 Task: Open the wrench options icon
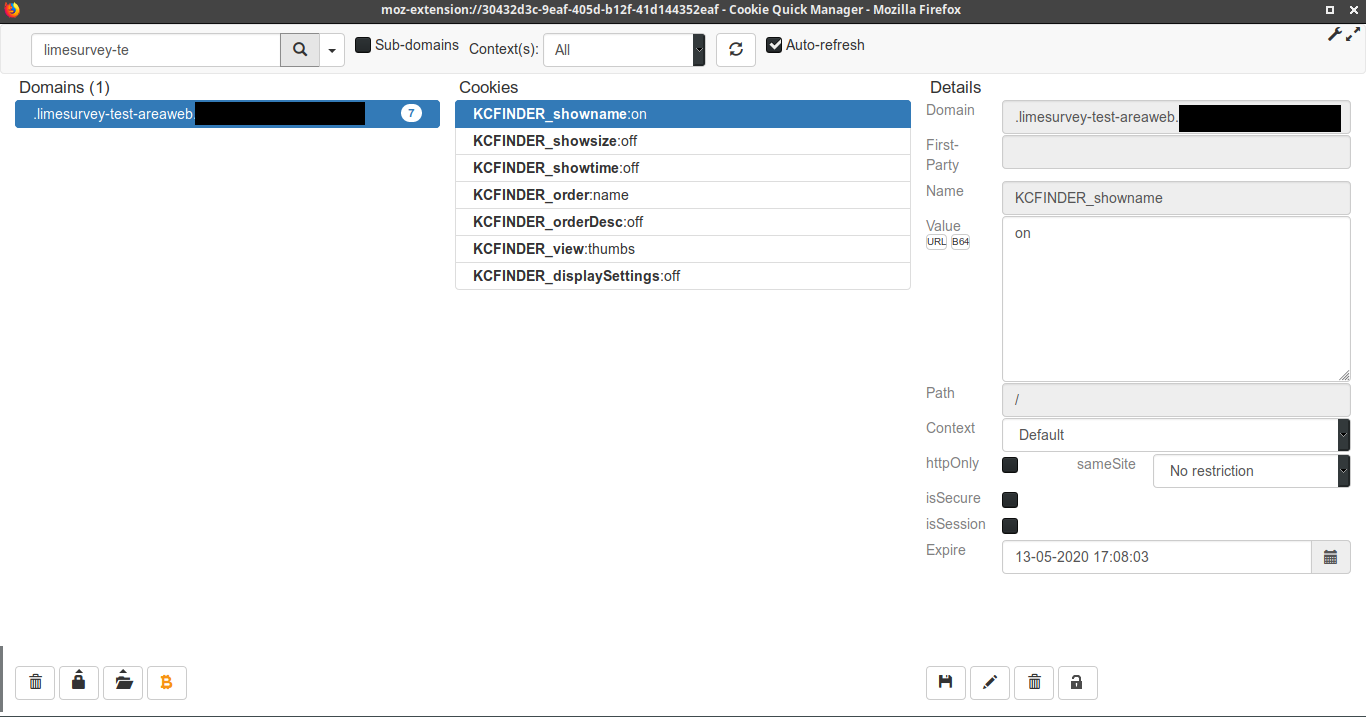point(1335,34)
